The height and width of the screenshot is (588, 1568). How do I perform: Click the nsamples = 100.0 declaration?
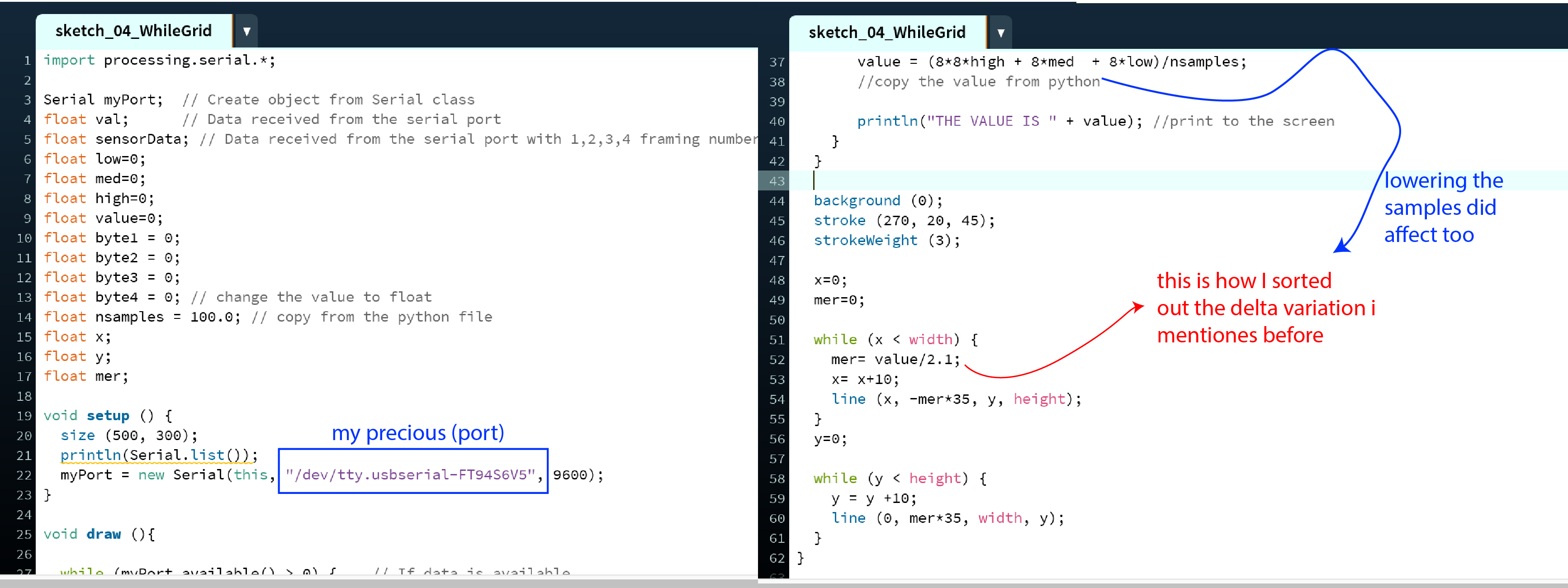pos(142,317)
